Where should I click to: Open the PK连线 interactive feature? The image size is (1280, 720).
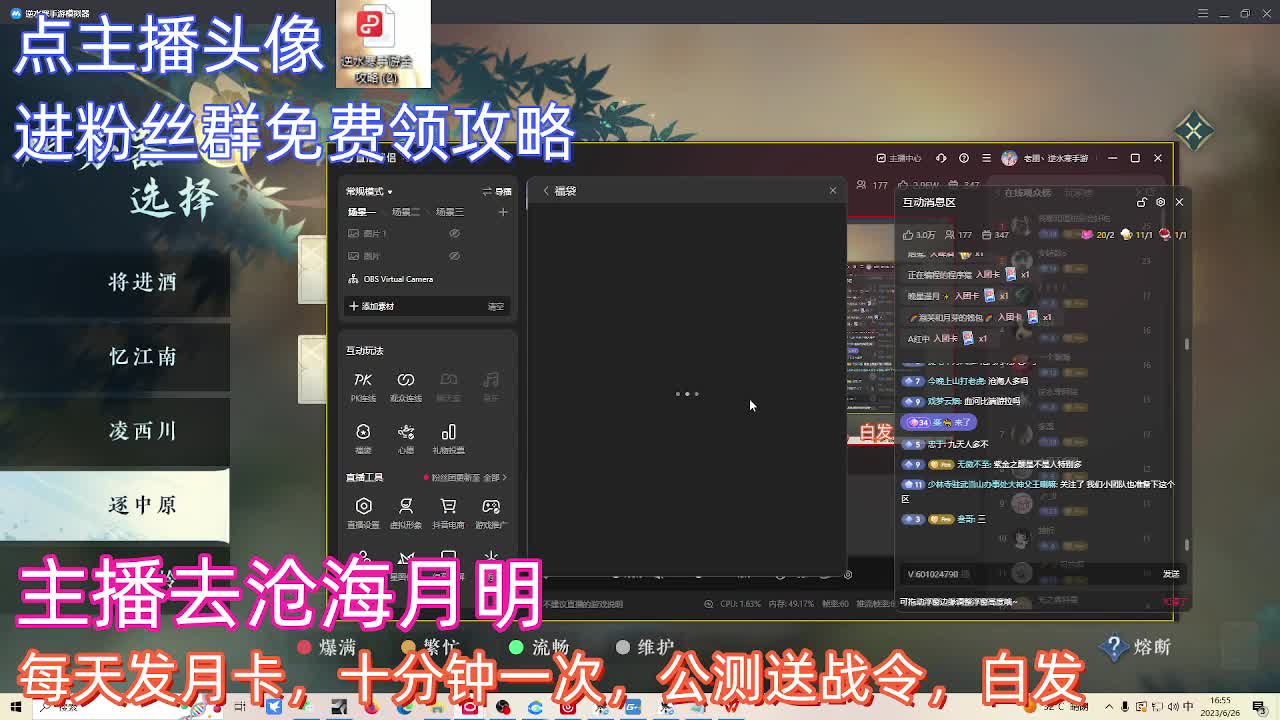pos(363,384)
